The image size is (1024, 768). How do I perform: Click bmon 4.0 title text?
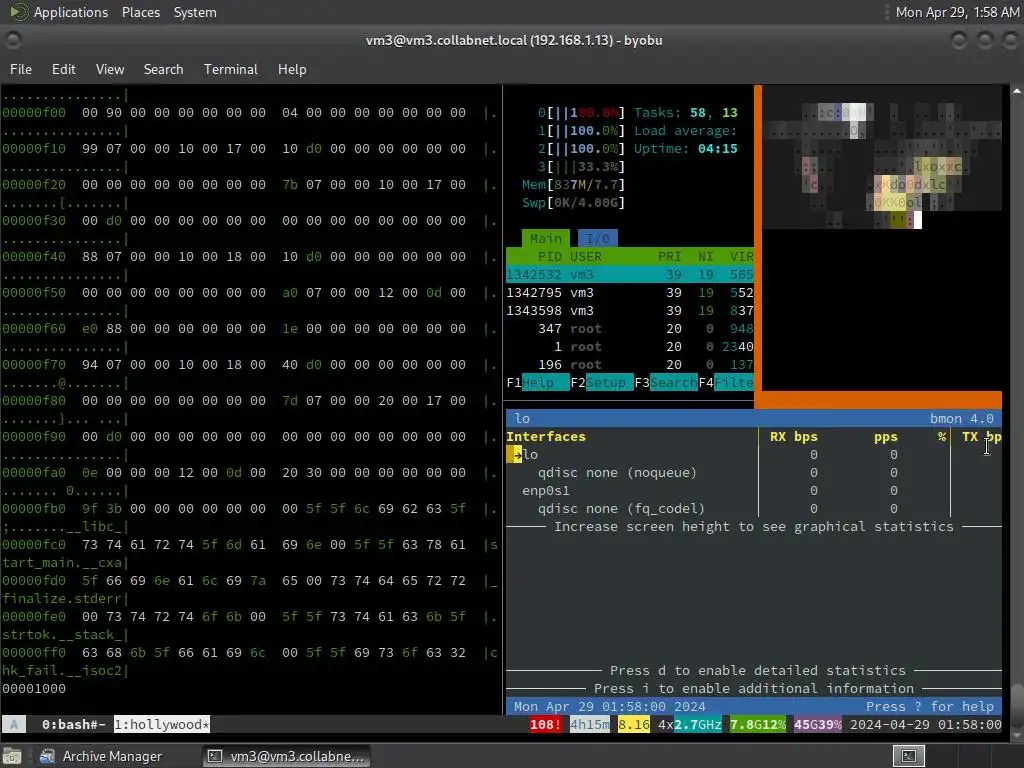961,419
